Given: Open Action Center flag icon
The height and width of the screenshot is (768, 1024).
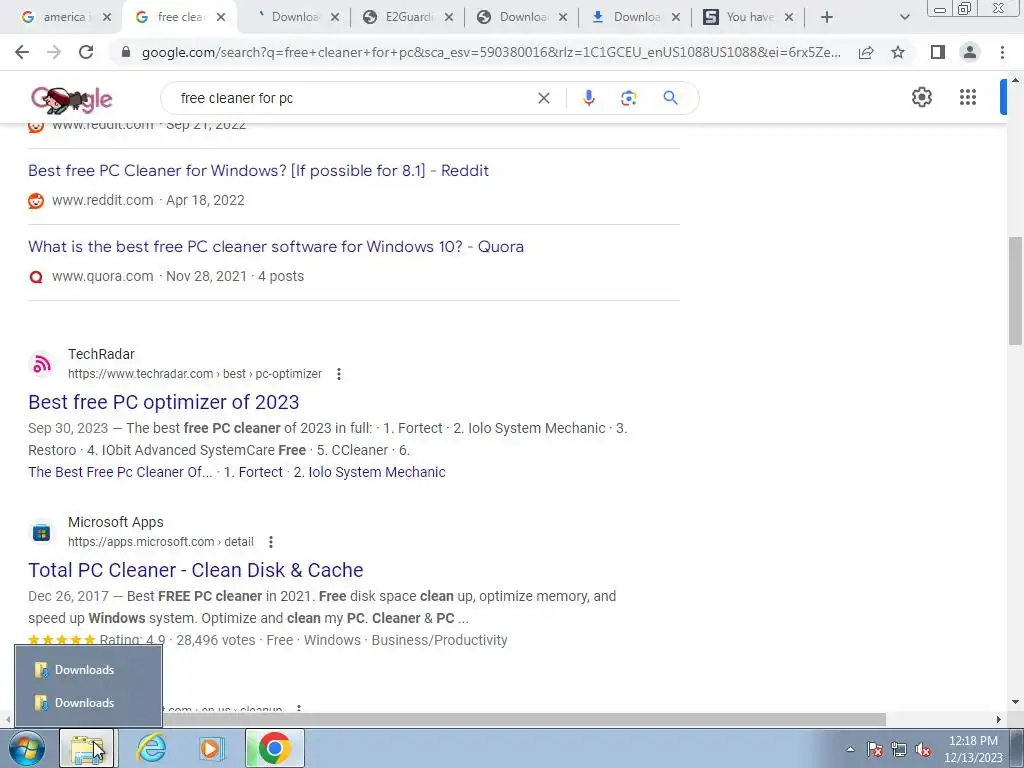Looking at the screenshot, I should 875,749.
